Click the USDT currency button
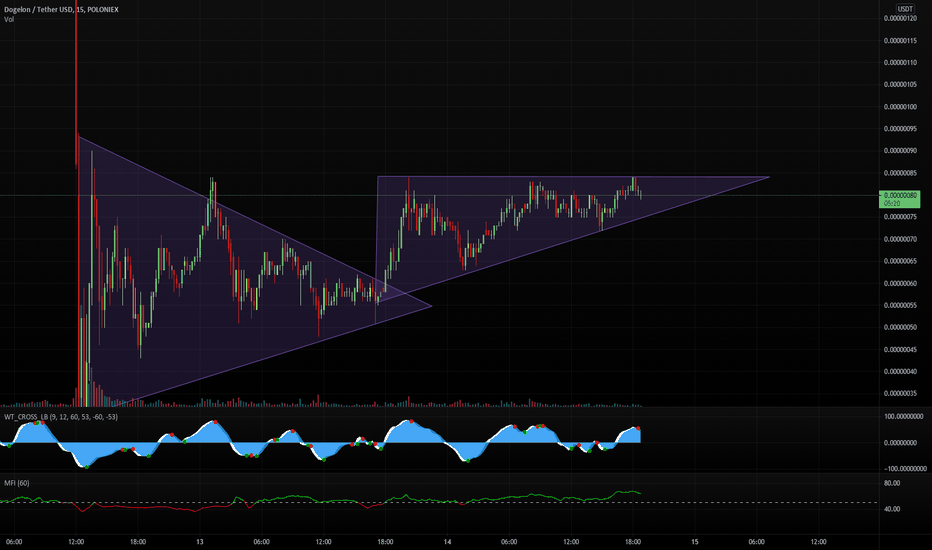This screenshot has height=550, width=932. point(905,8)
